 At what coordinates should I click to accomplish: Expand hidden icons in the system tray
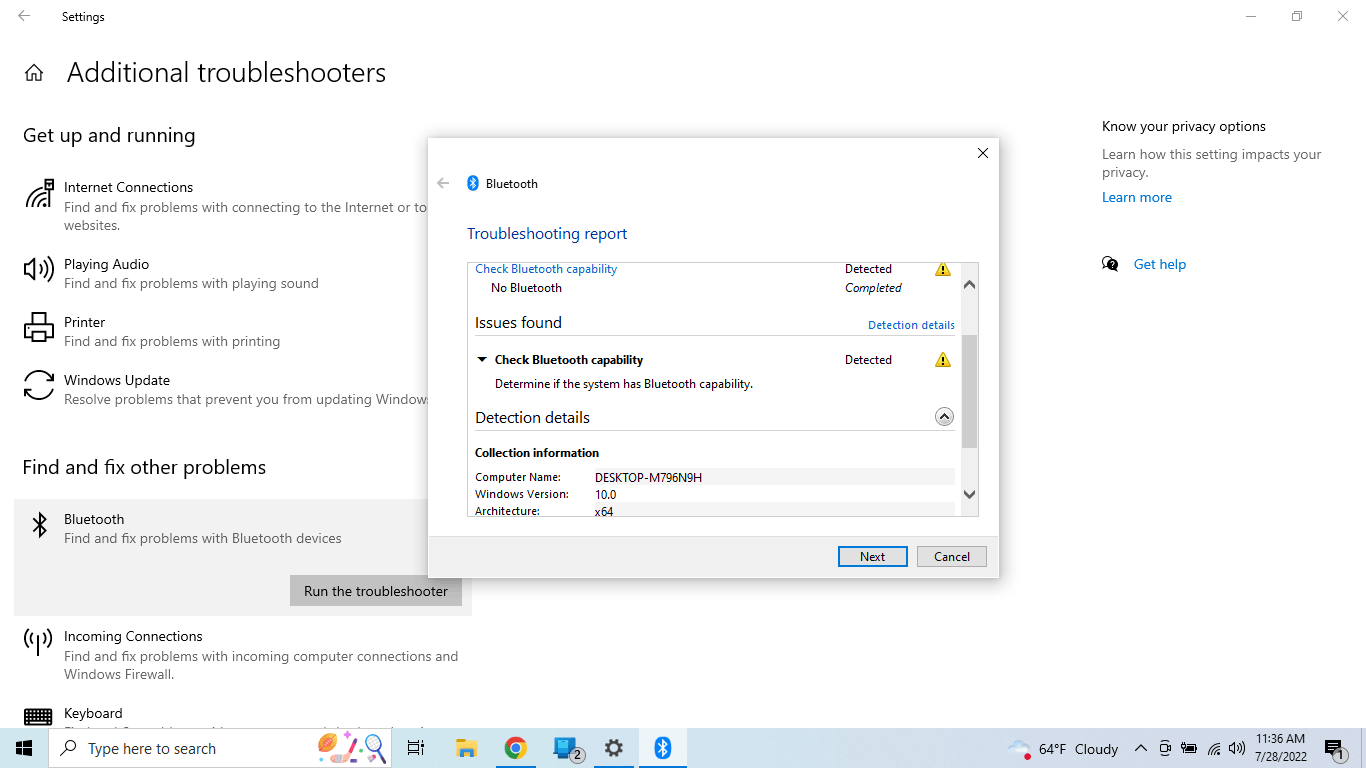click(1140, 748)
